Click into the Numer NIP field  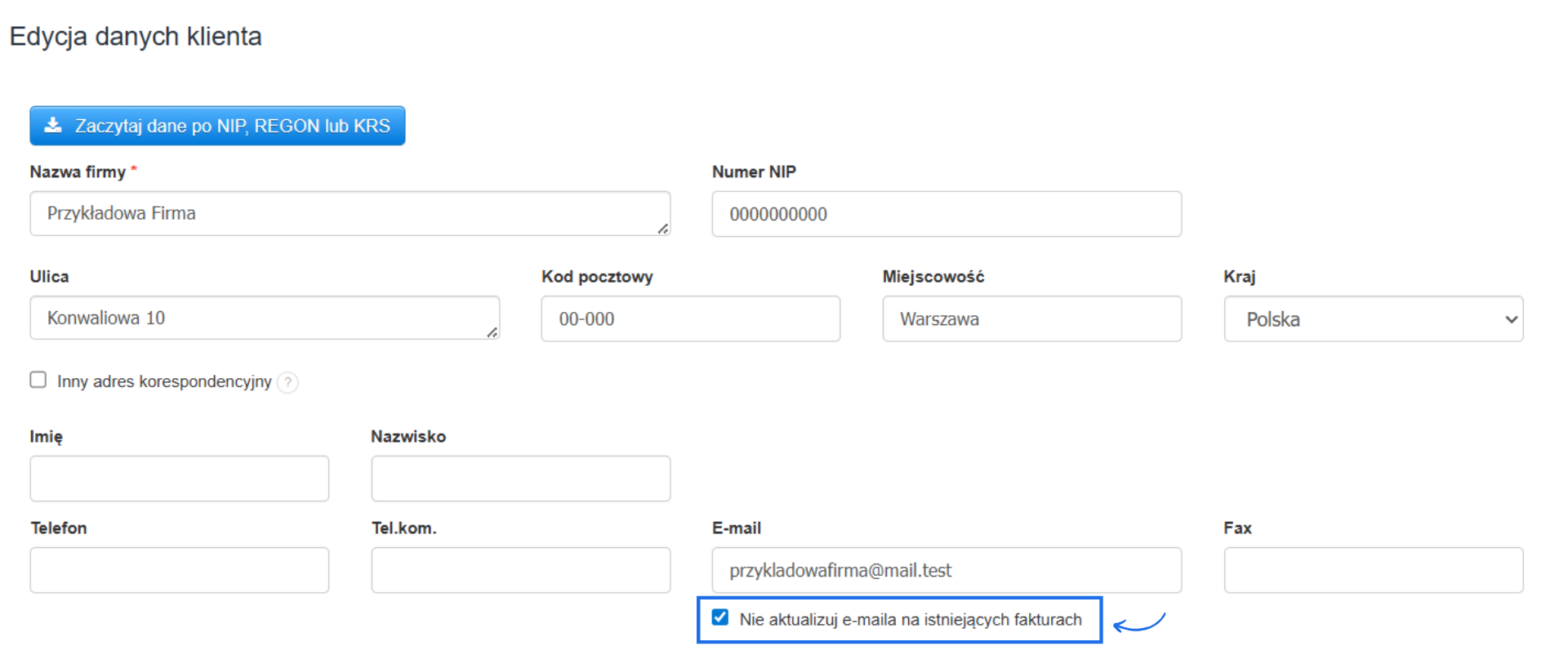(946, 214)
